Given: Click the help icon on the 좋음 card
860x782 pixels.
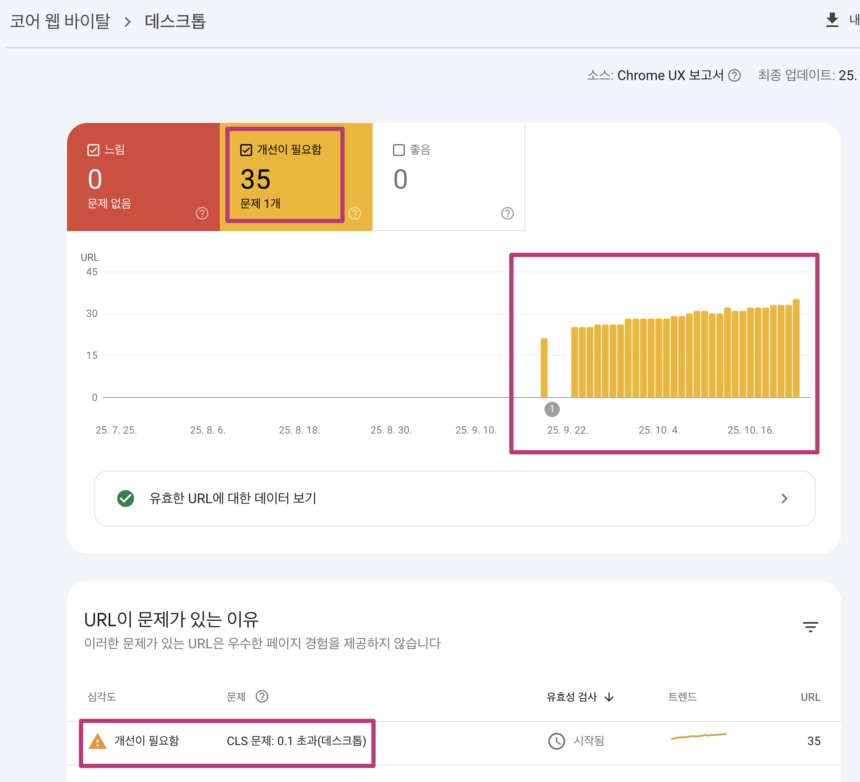Looking at the screenshot, I should click(x=506, y=213).
